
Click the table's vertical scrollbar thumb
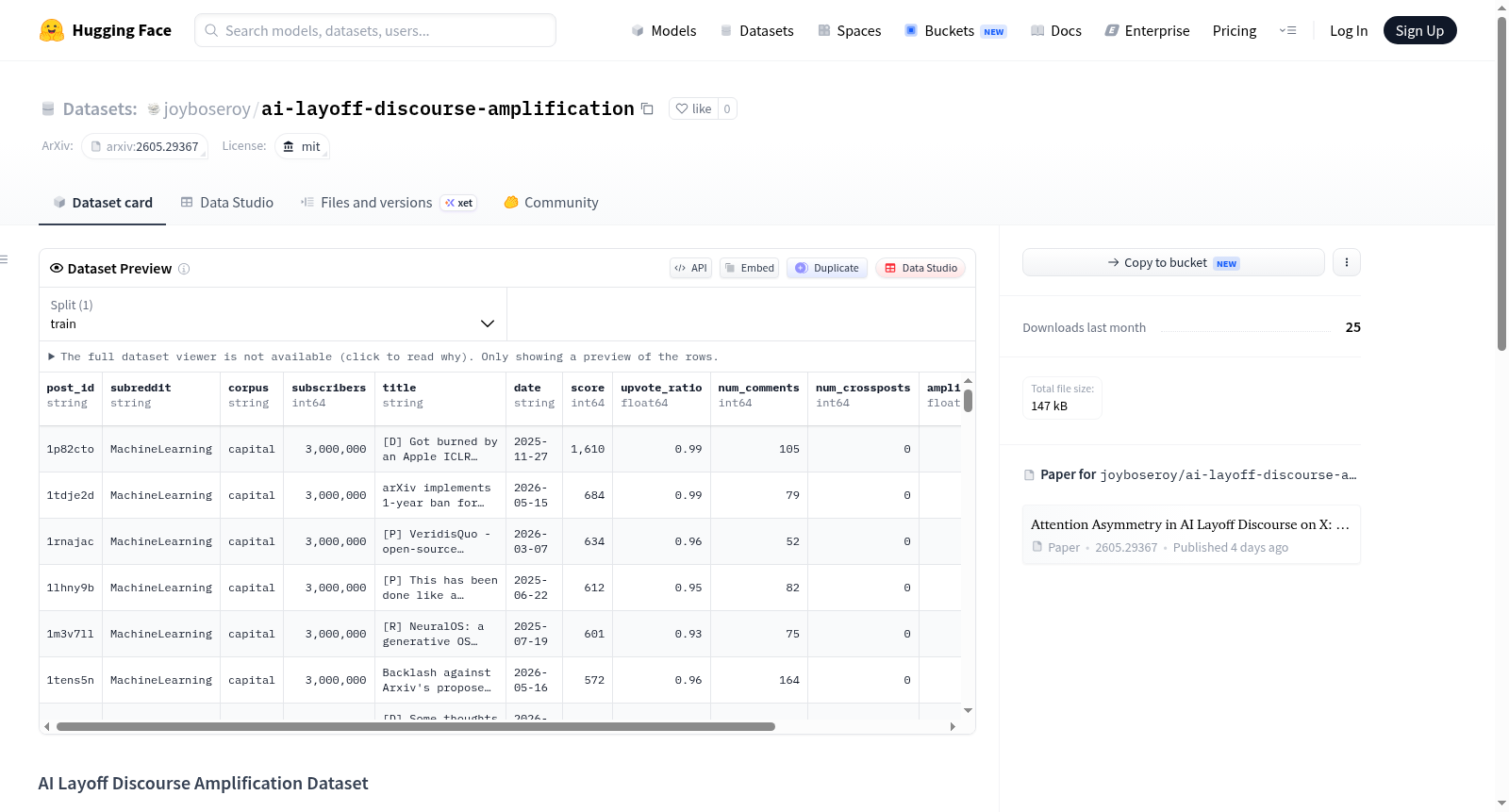pyautogui.click(x=968, y=401)
